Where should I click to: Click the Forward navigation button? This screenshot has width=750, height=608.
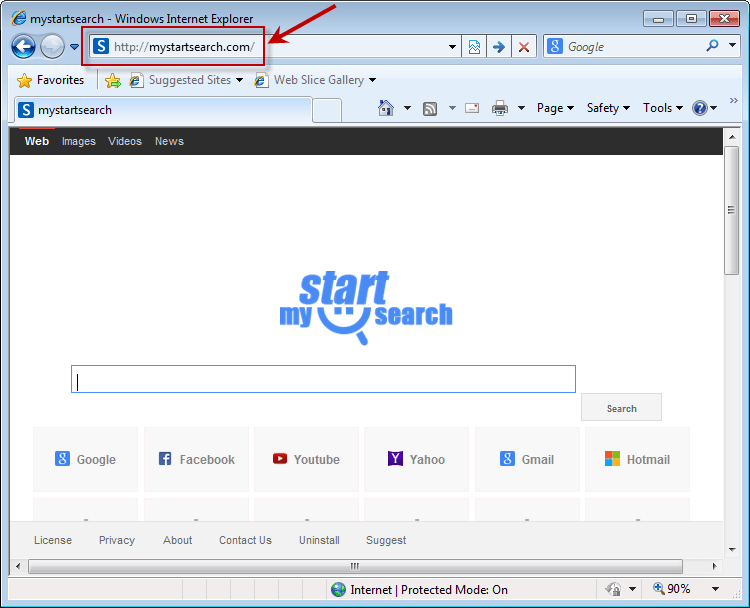click(52, 47)
